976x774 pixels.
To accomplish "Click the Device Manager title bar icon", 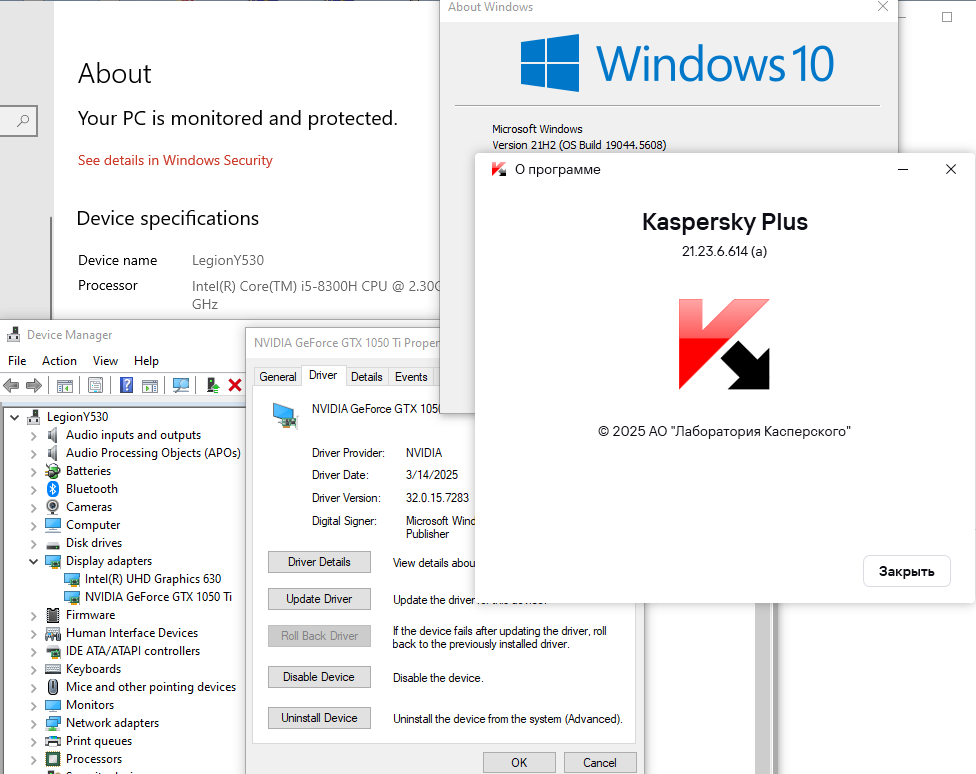I will point(13,335).
